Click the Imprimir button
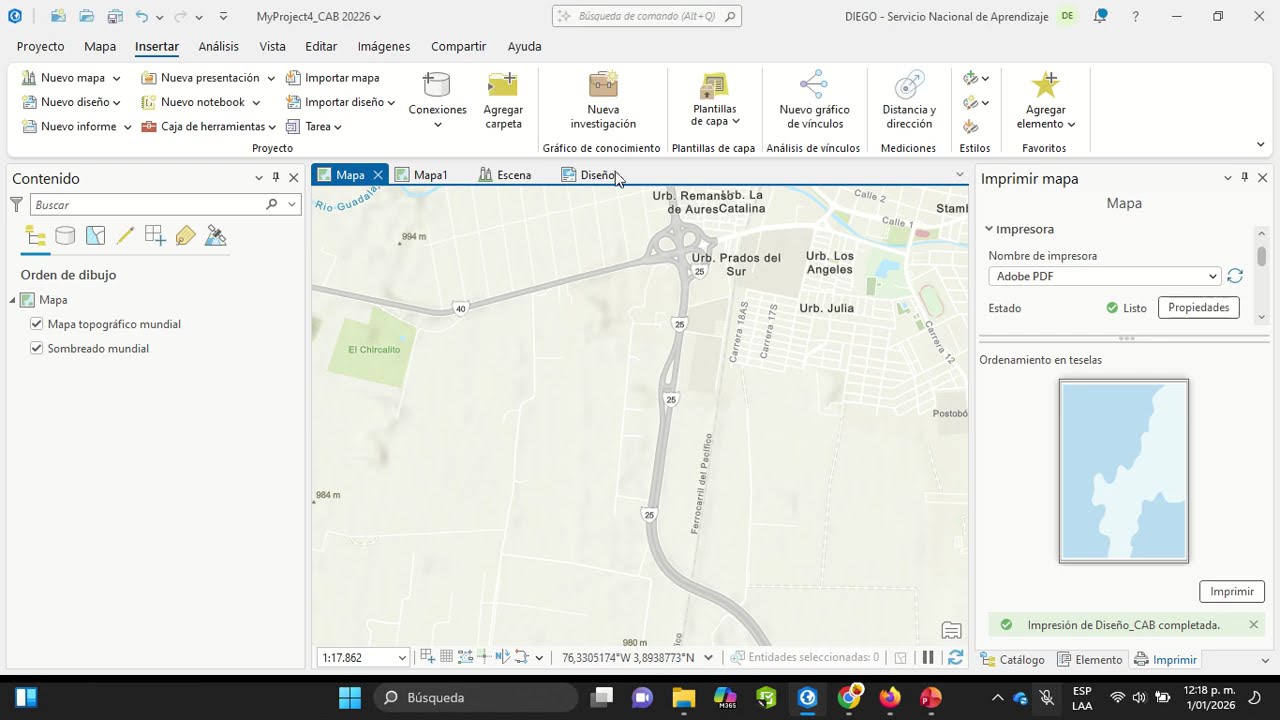Viewport: 1280px width, 720px height. coord(1232,591)
